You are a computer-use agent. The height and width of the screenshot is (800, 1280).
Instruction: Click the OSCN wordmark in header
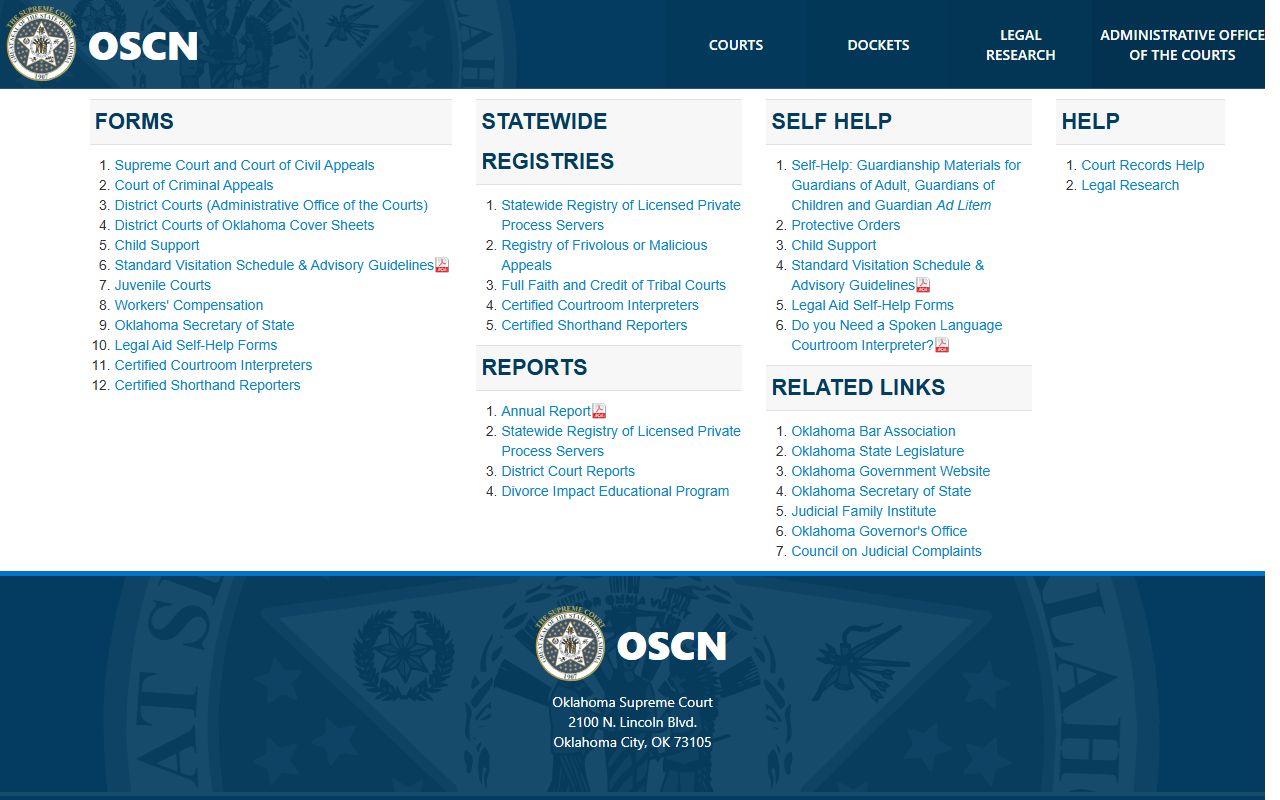(143, 46)
